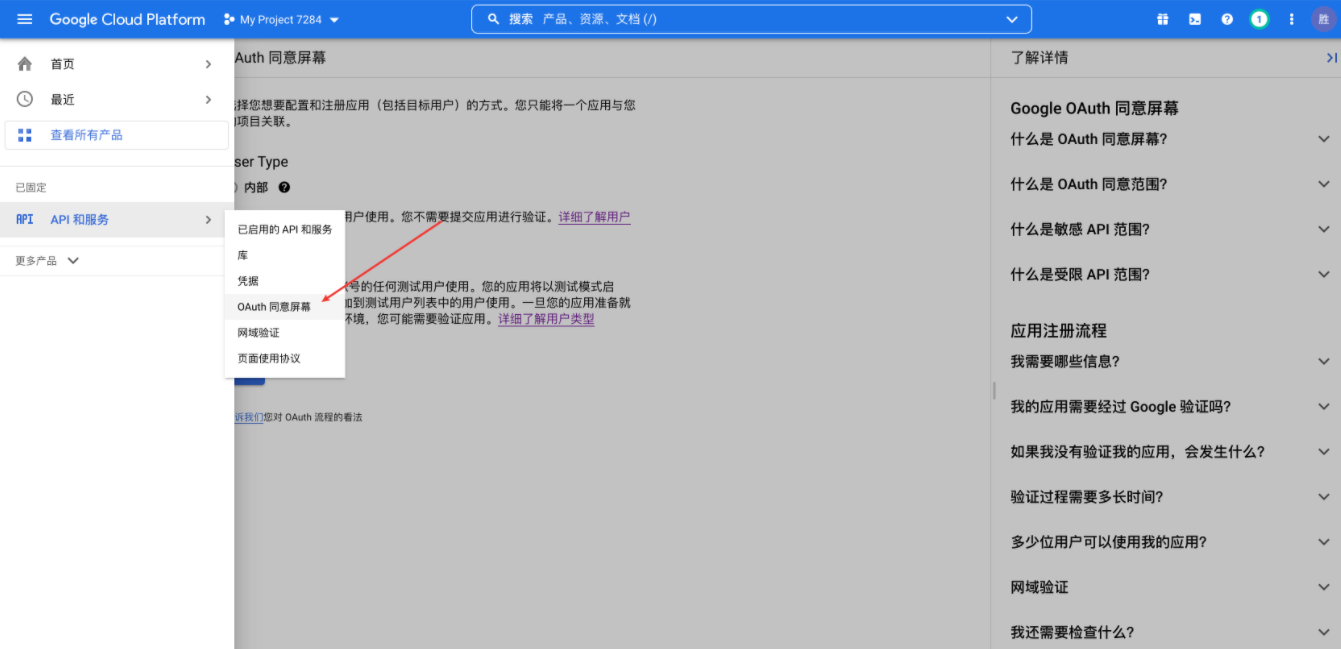
Task: Click the Google Cloud Platform logo
Action: point(127,19)
